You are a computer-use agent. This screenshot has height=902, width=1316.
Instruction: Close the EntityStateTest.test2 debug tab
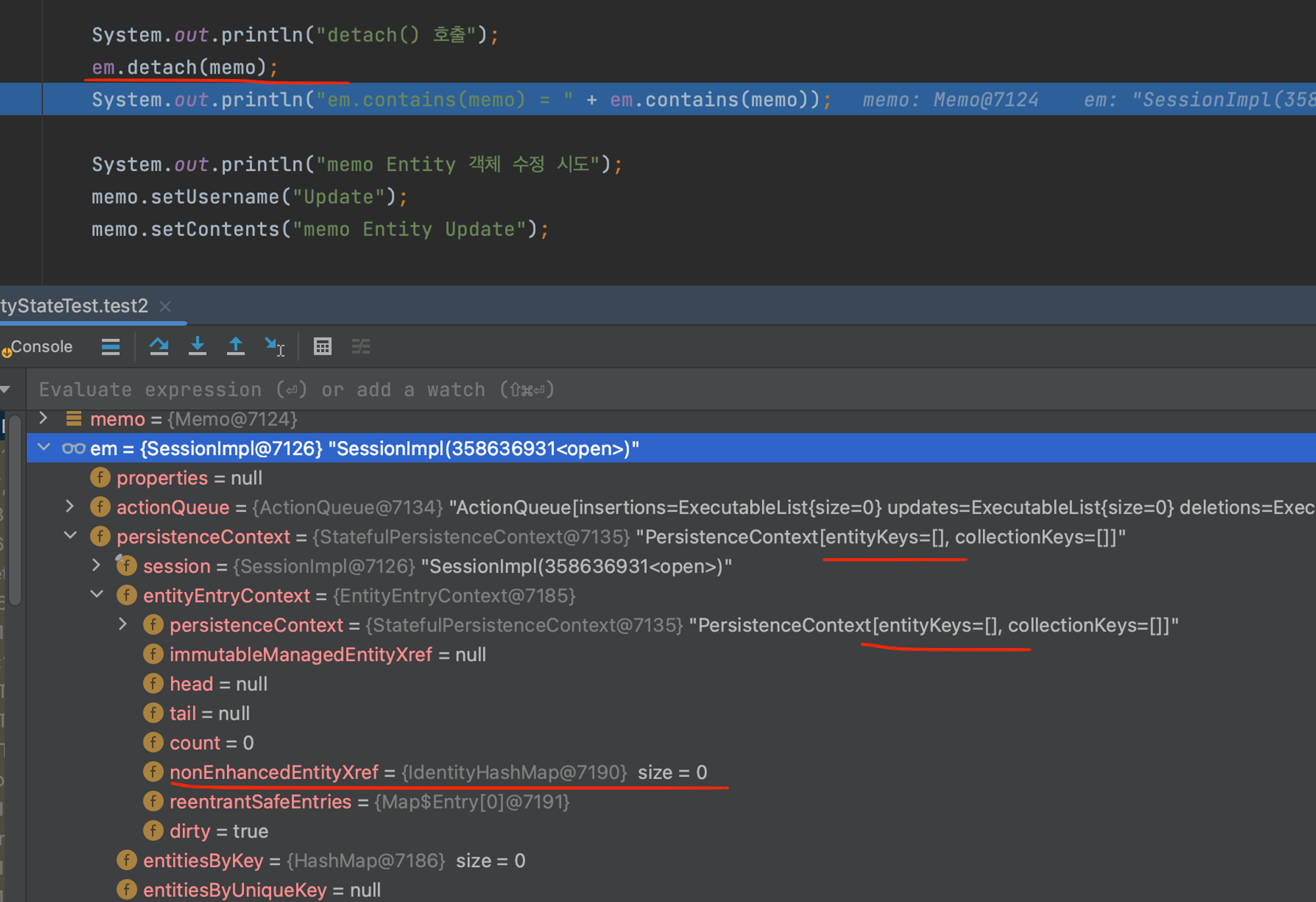click(165, 307)
